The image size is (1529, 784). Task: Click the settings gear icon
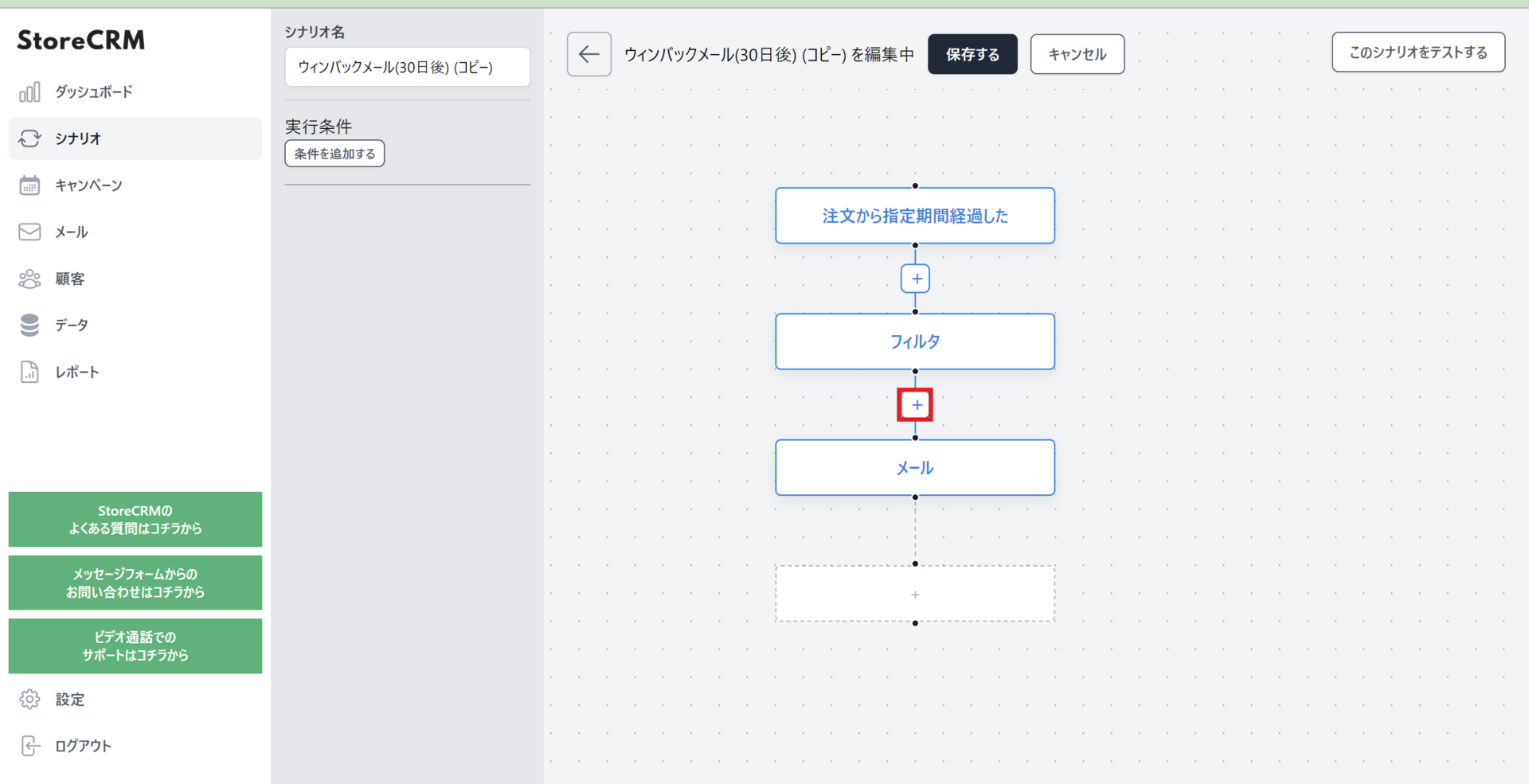(29, 699)
